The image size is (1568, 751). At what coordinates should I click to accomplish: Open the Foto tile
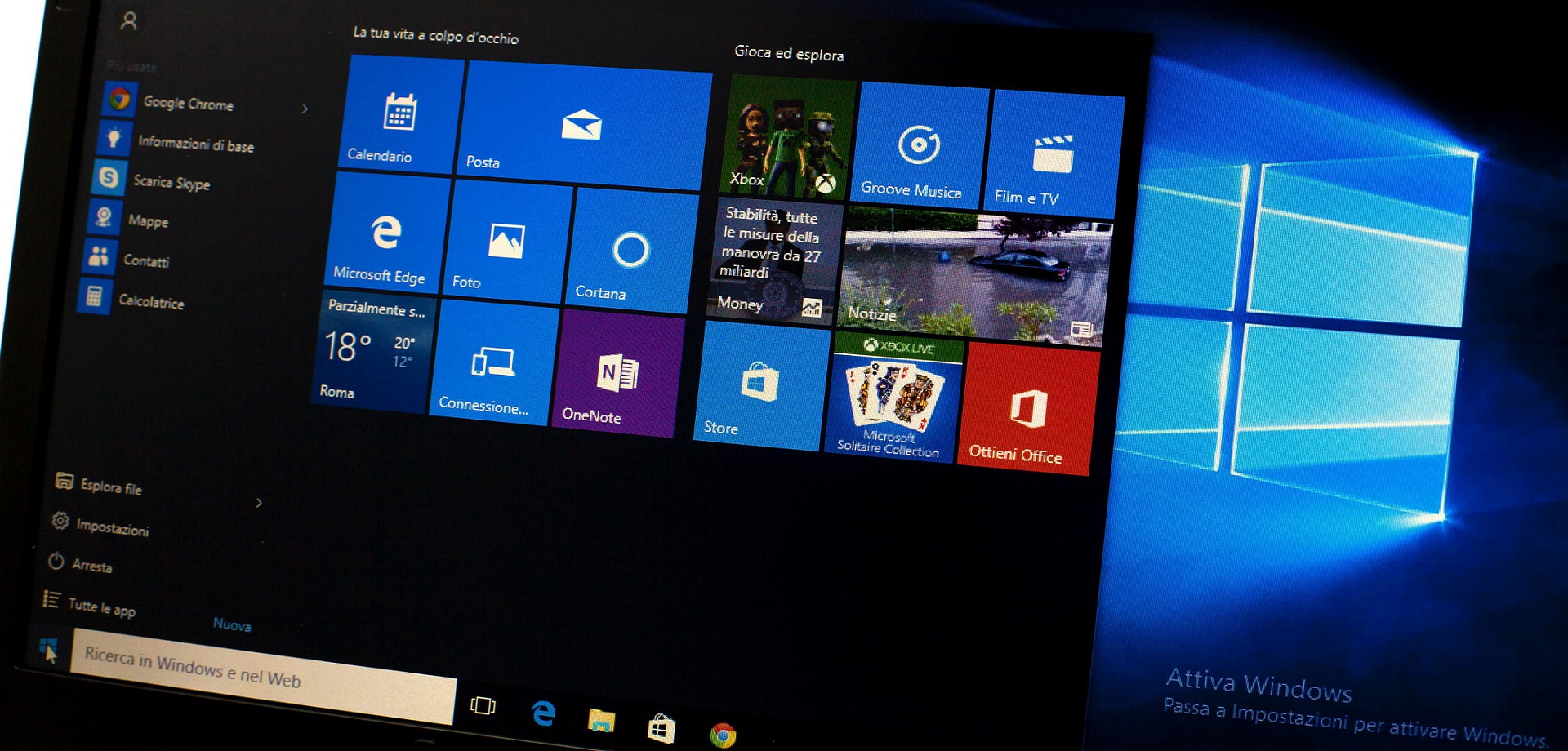point(506,242)
